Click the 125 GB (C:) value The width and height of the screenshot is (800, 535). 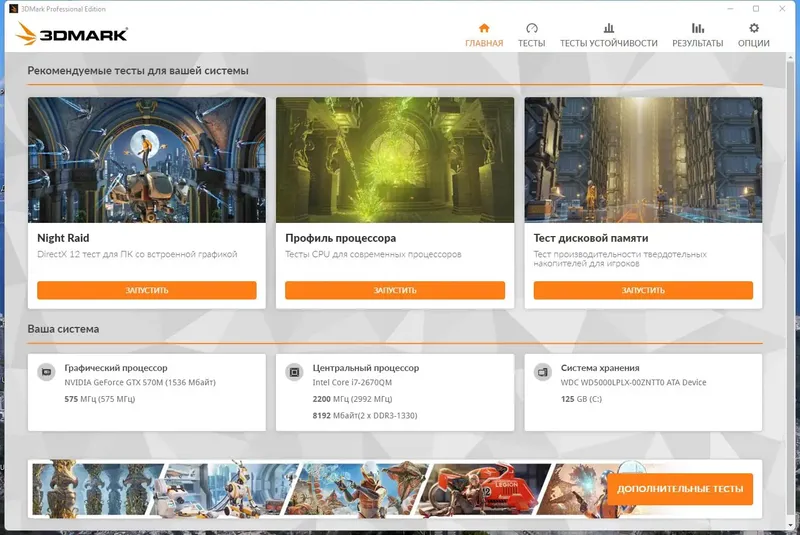581,399
